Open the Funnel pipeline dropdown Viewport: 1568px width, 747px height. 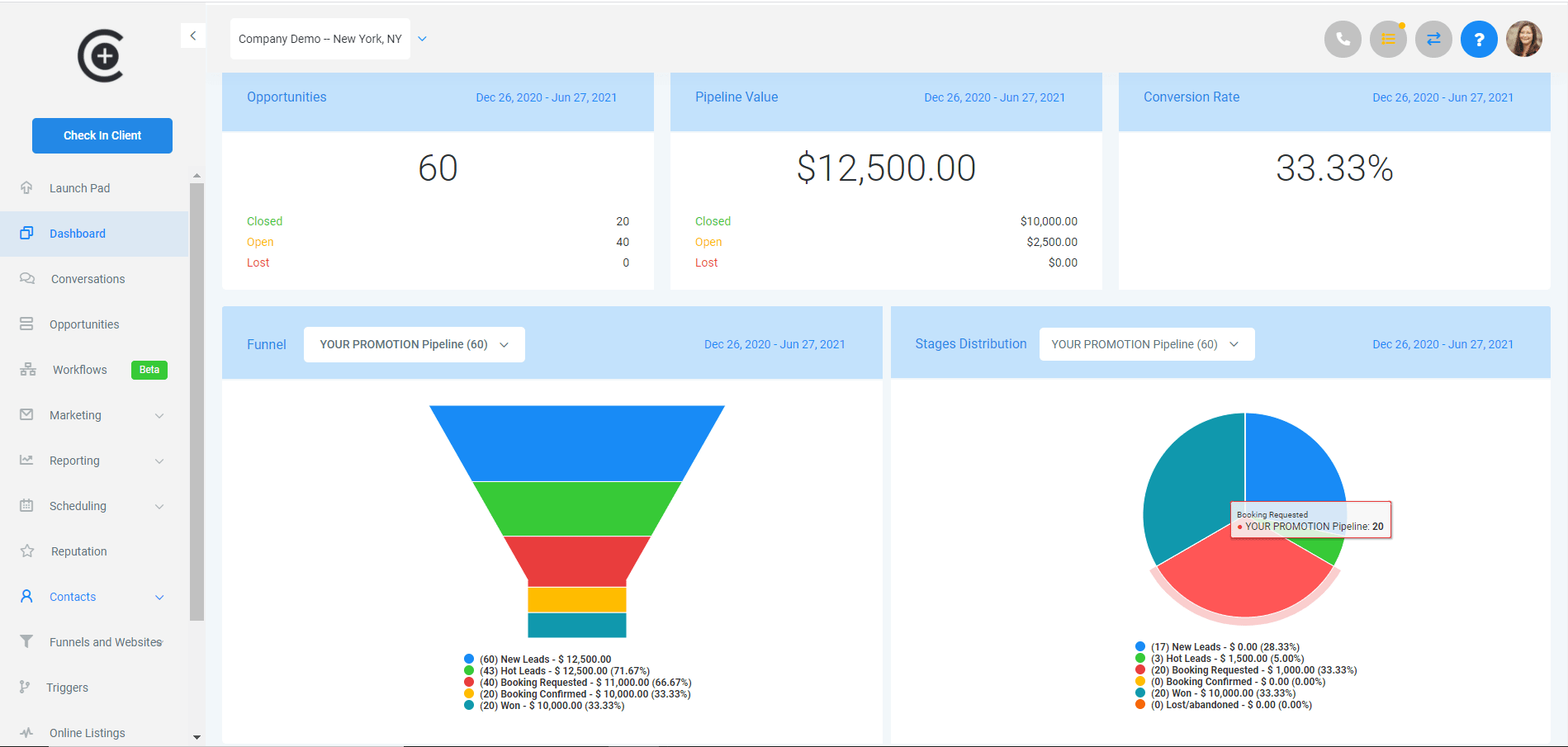415,344
